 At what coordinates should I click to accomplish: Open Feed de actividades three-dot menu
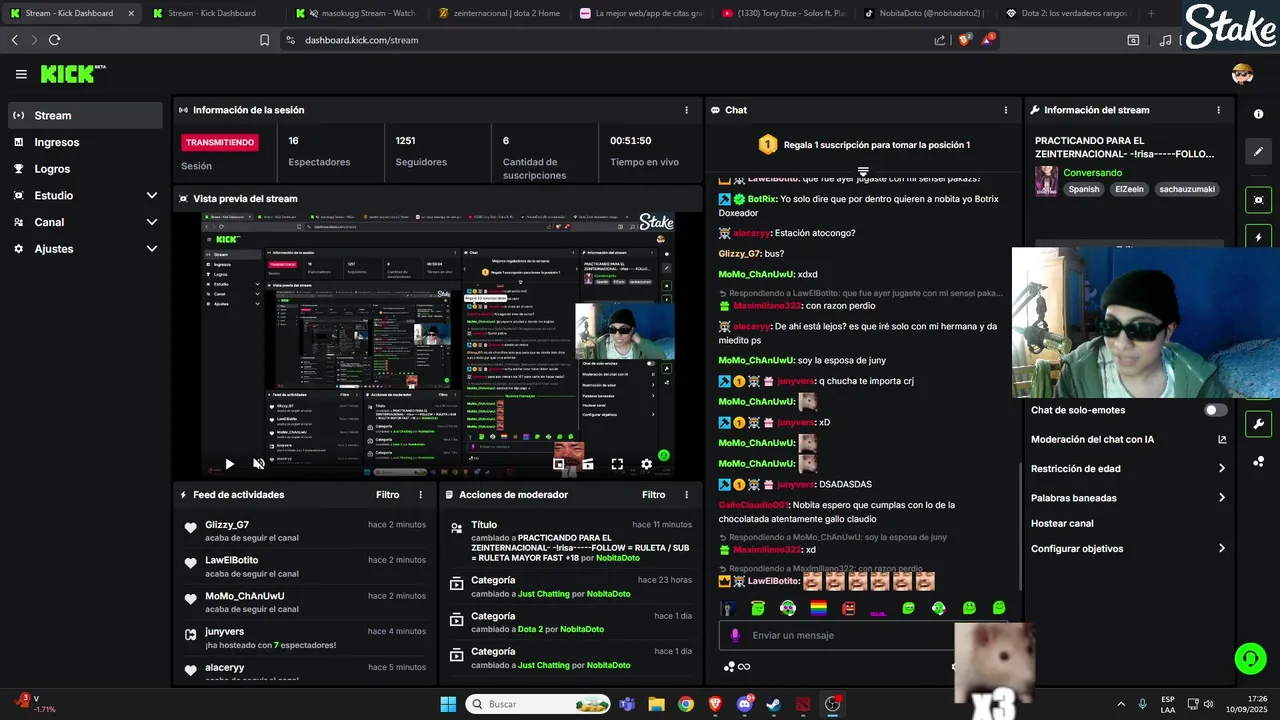coord(420,495)
